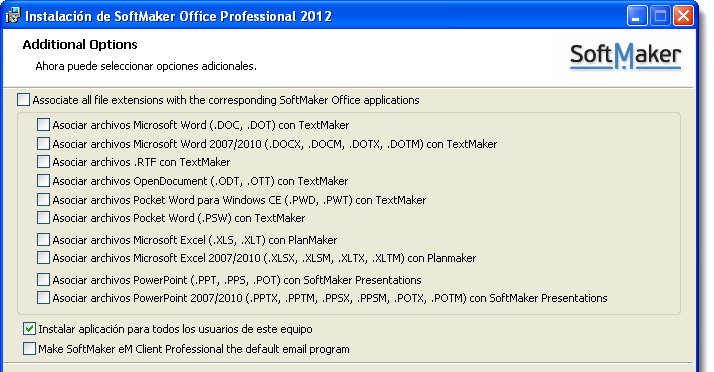The image size is (714, 372).
Task: Make eM Client the default email program
Action: click(x=29, y=349)
